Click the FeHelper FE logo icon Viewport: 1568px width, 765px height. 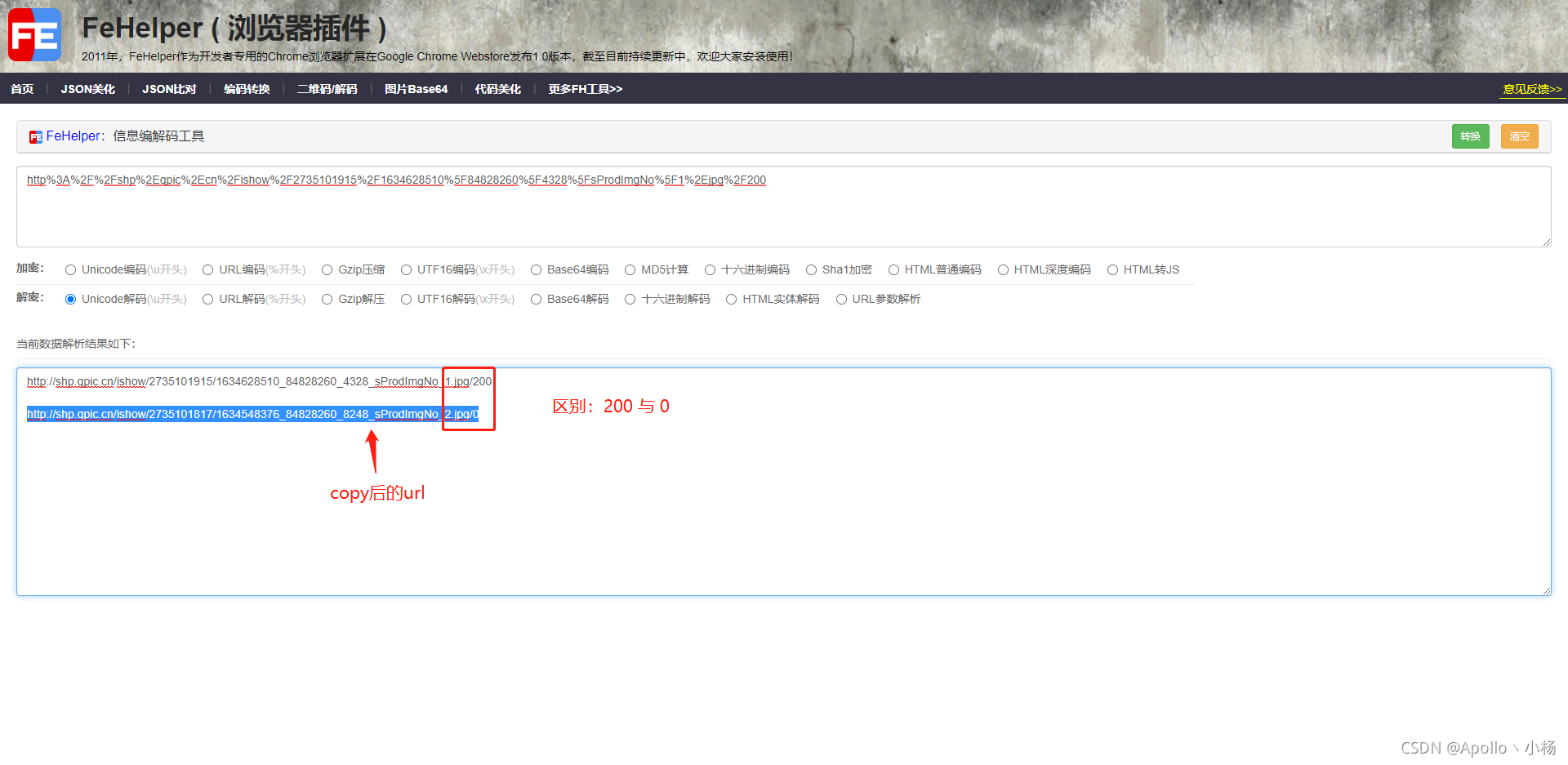(x=35, y=35)
